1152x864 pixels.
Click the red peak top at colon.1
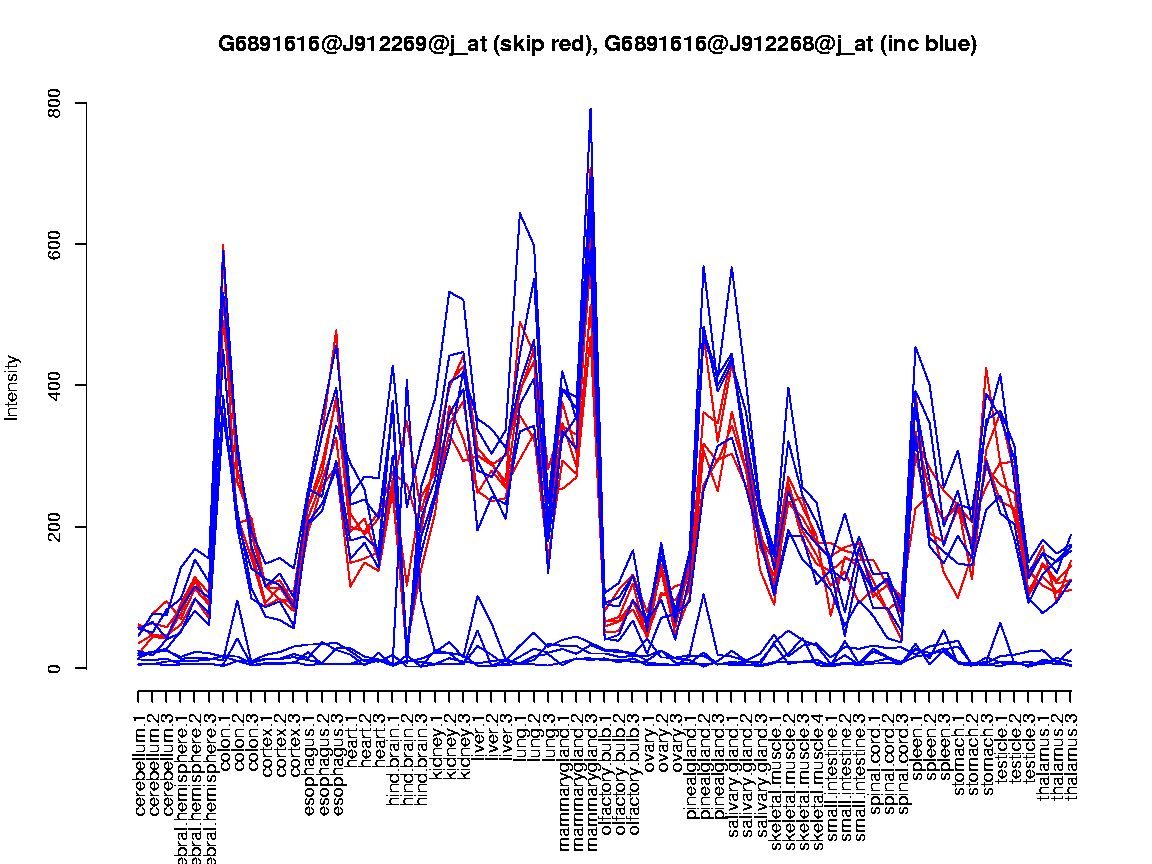click(223, 246)
